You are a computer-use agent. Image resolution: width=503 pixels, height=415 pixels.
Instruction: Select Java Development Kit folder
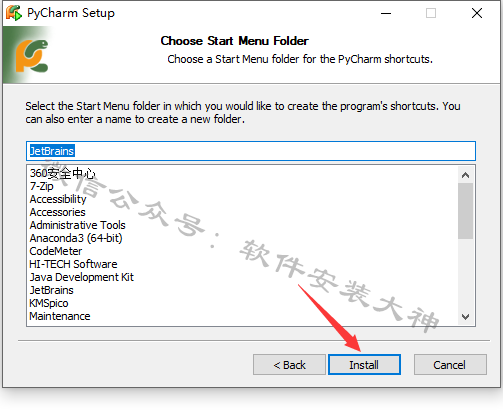point(82,277)
